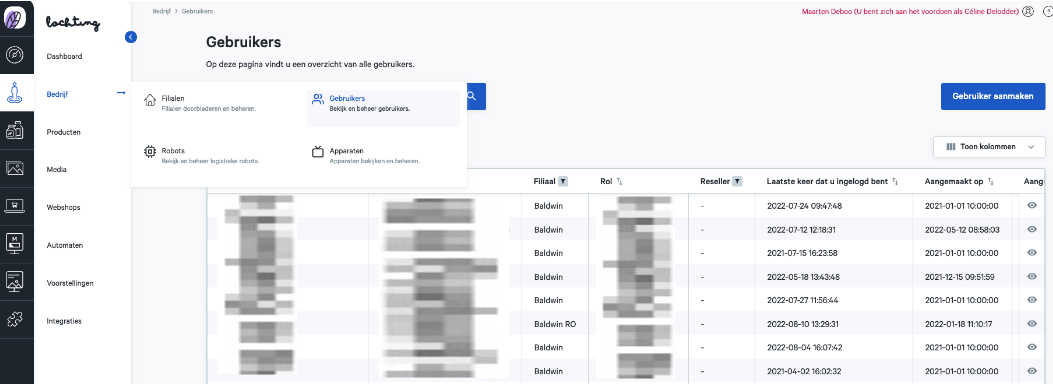Click the Integraties puzzle piece icon

(x=15, y=320)
